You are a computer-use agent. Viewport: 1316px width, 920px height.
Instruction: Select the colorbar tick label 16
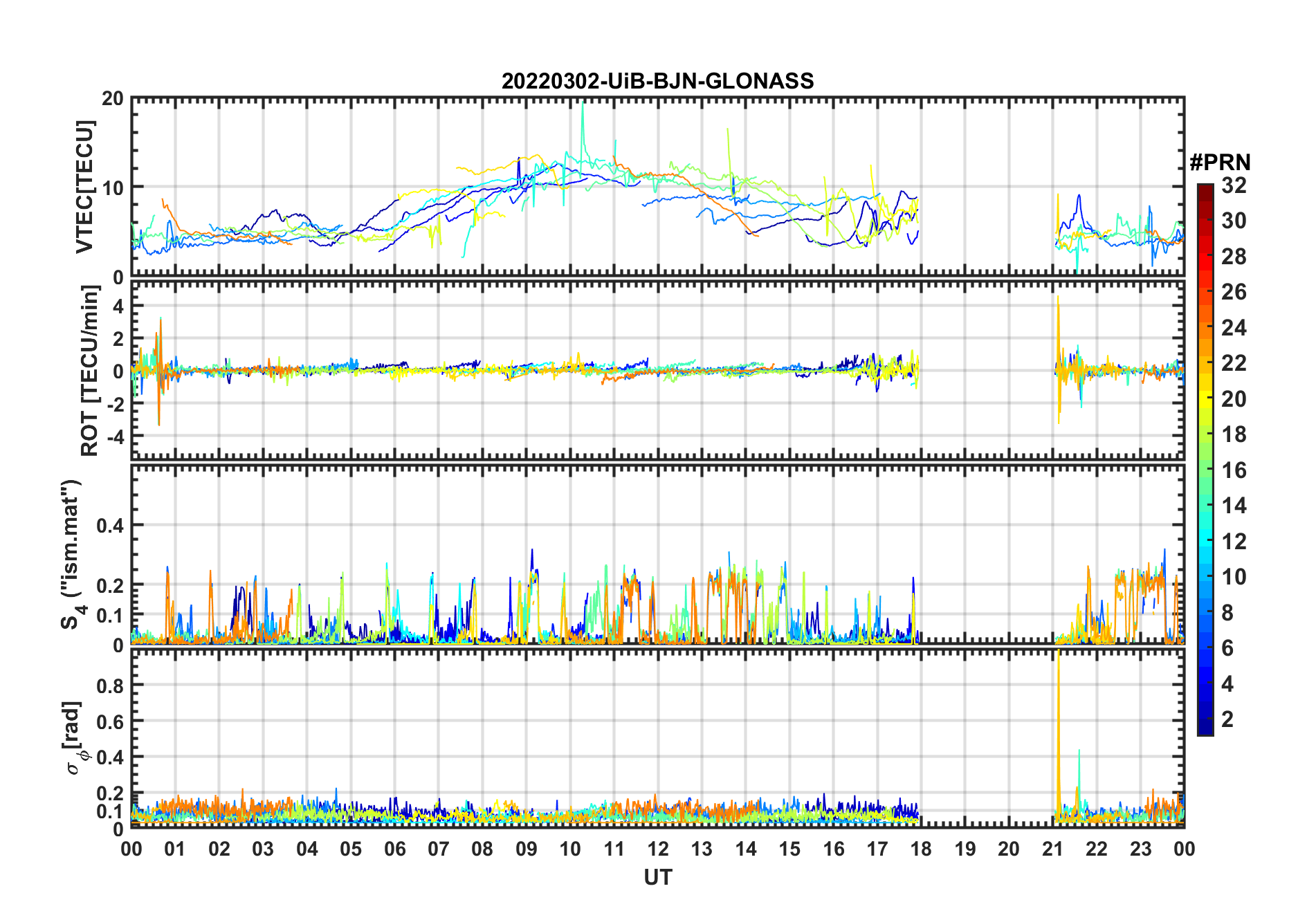[x=1234, y=470]
